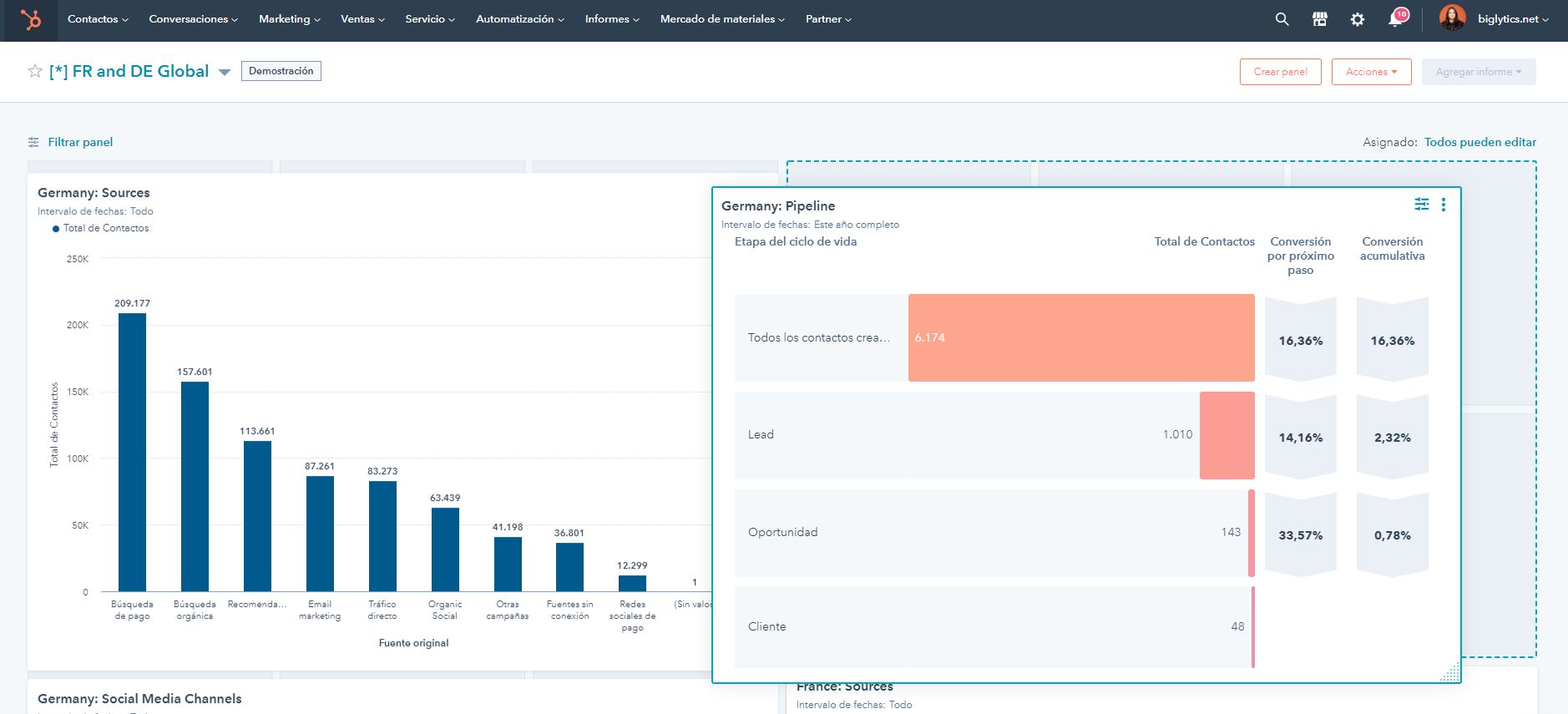
Task: Click the 6.174 funnel bar
Action: point(1081,337)
